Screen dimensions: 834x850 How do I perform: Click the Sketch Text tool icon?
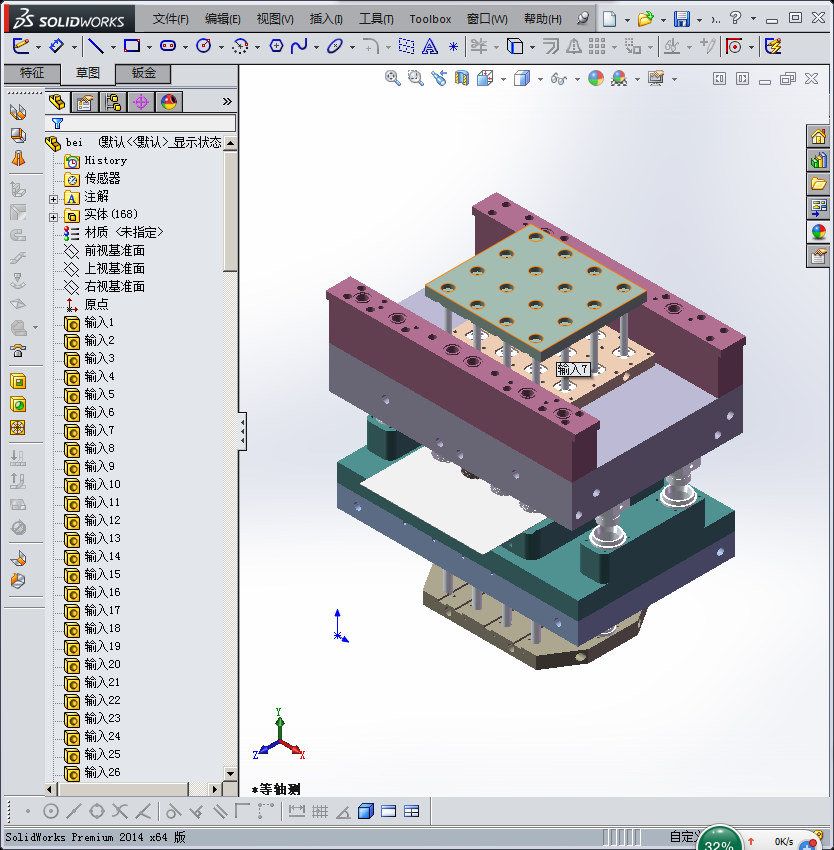430,46
